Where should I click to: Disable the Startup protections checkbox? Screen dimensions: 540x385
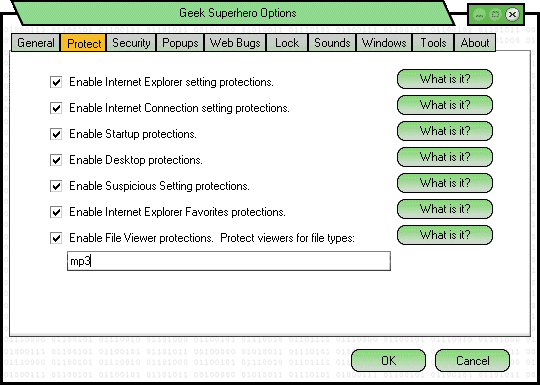56,134
